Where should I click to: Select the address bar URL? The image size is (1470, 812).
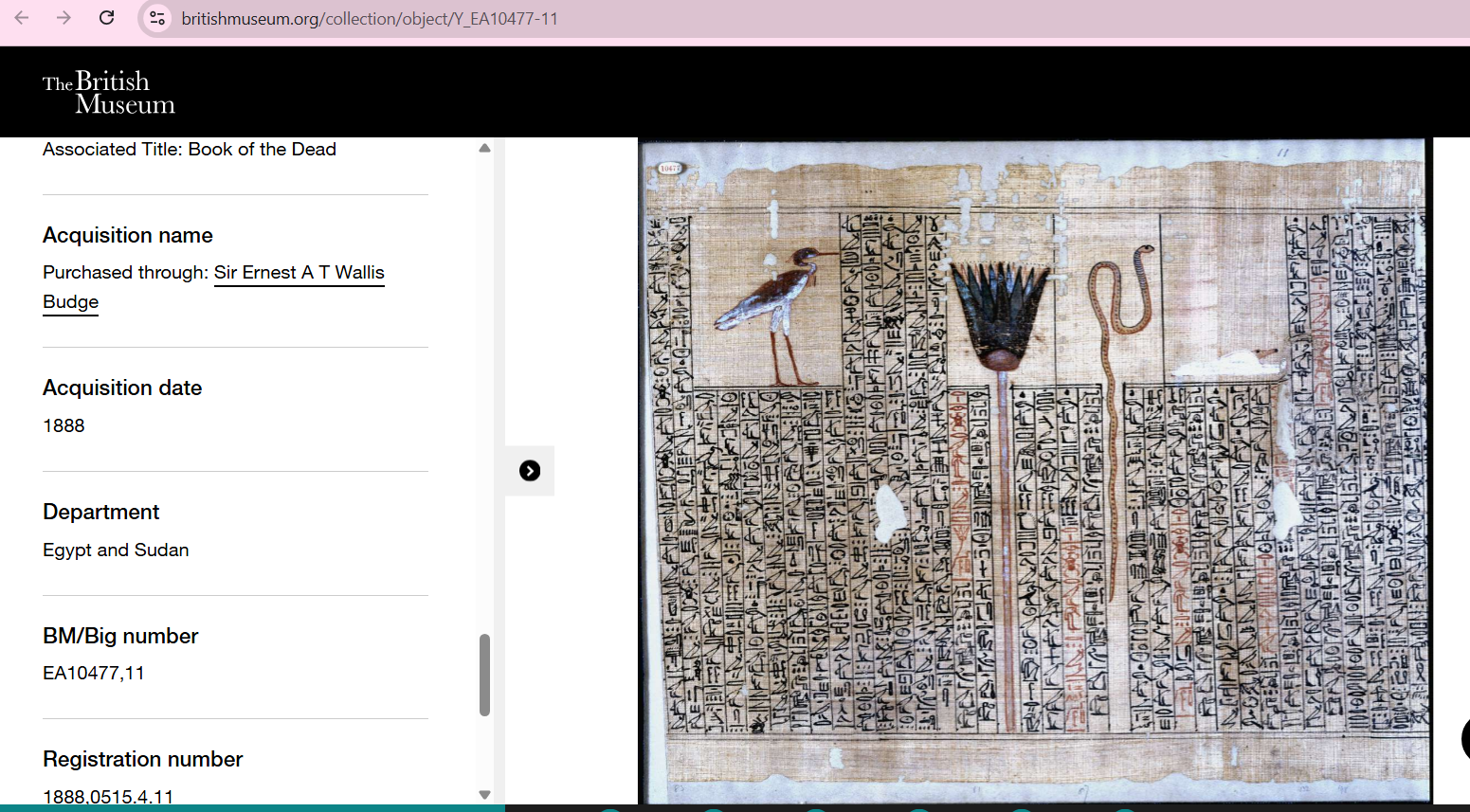368,18
